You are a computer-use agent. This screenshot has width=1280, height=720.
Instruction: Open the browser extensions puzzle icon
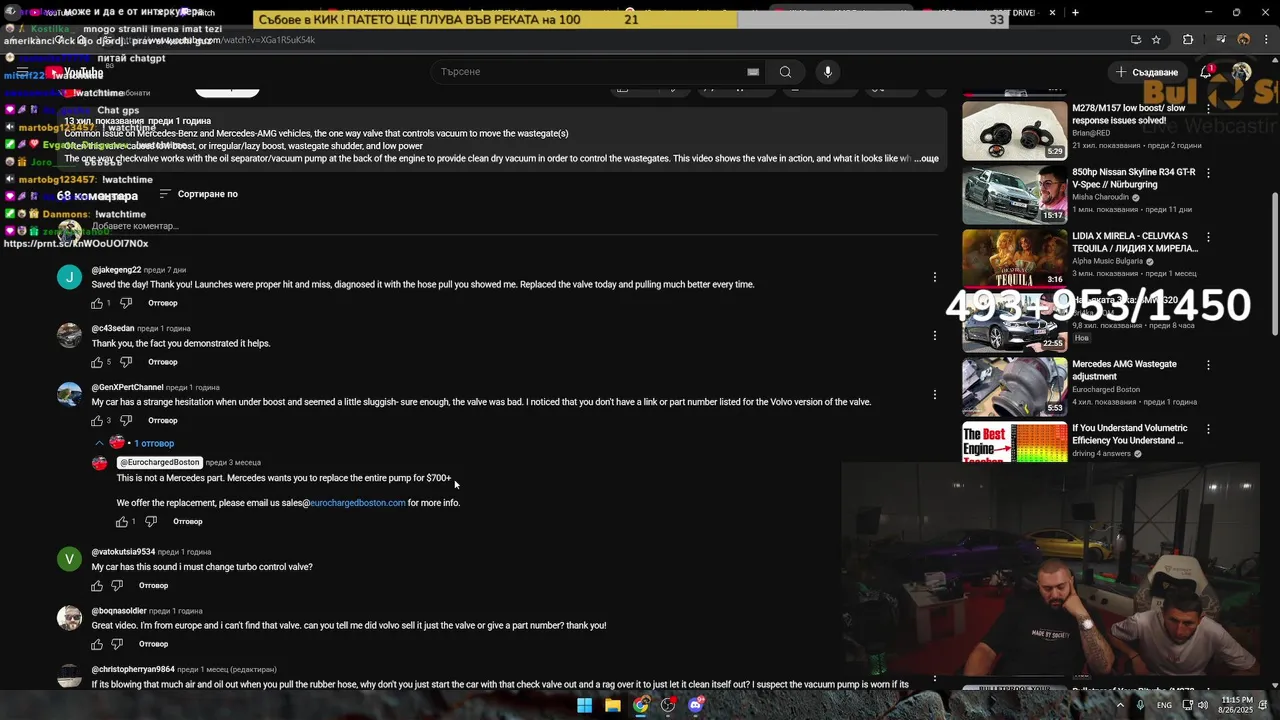(1188, 40)
